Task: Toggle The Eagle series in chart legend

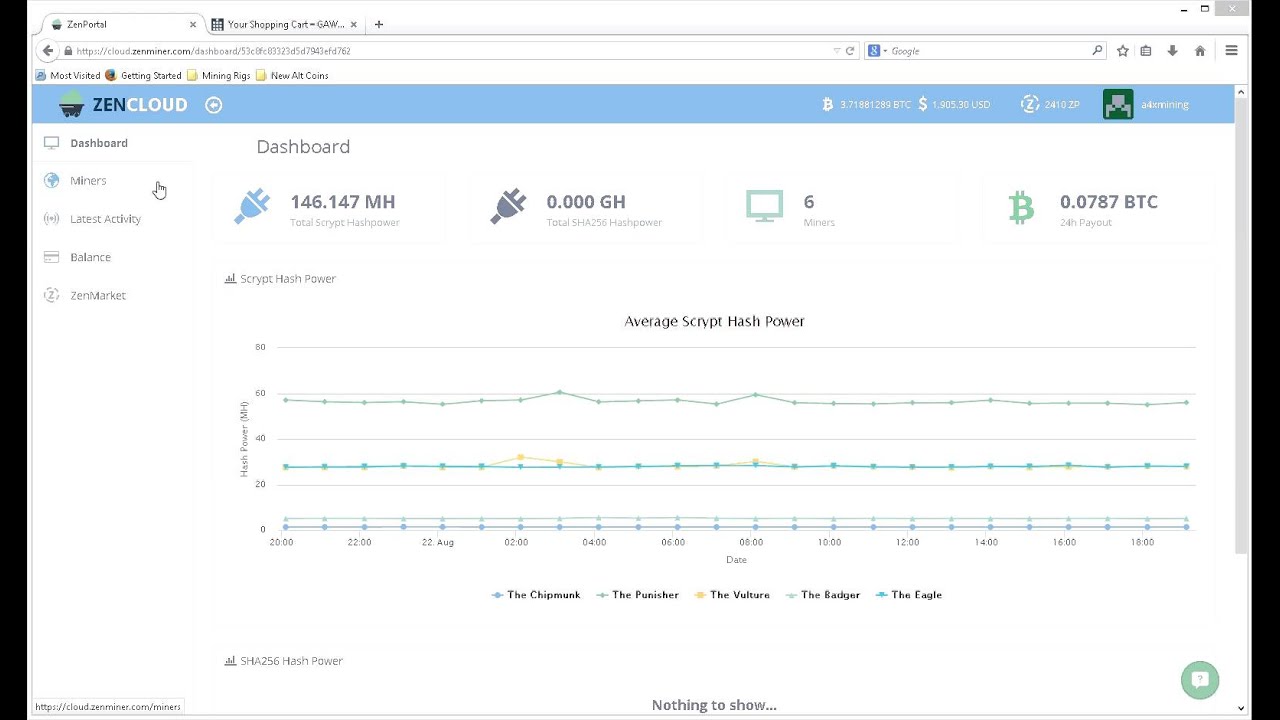Action: pos(908,595)
